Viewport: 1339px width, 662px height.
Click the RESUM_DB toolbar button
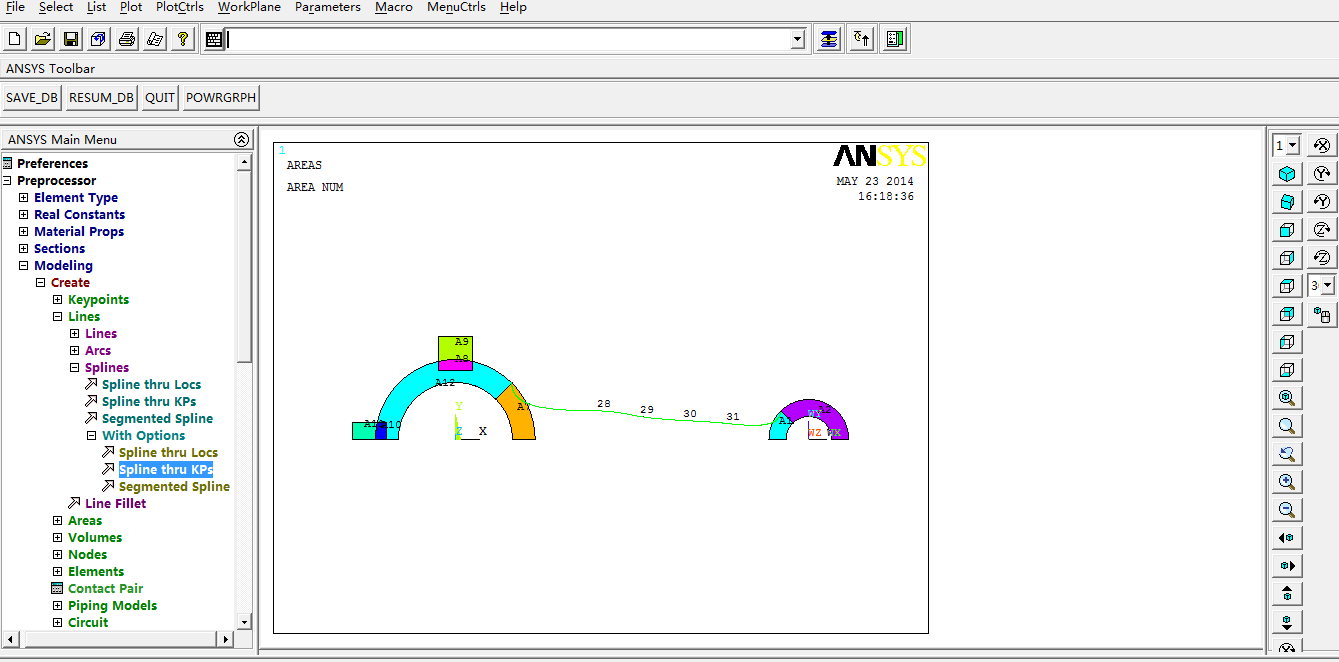(101, 98)
